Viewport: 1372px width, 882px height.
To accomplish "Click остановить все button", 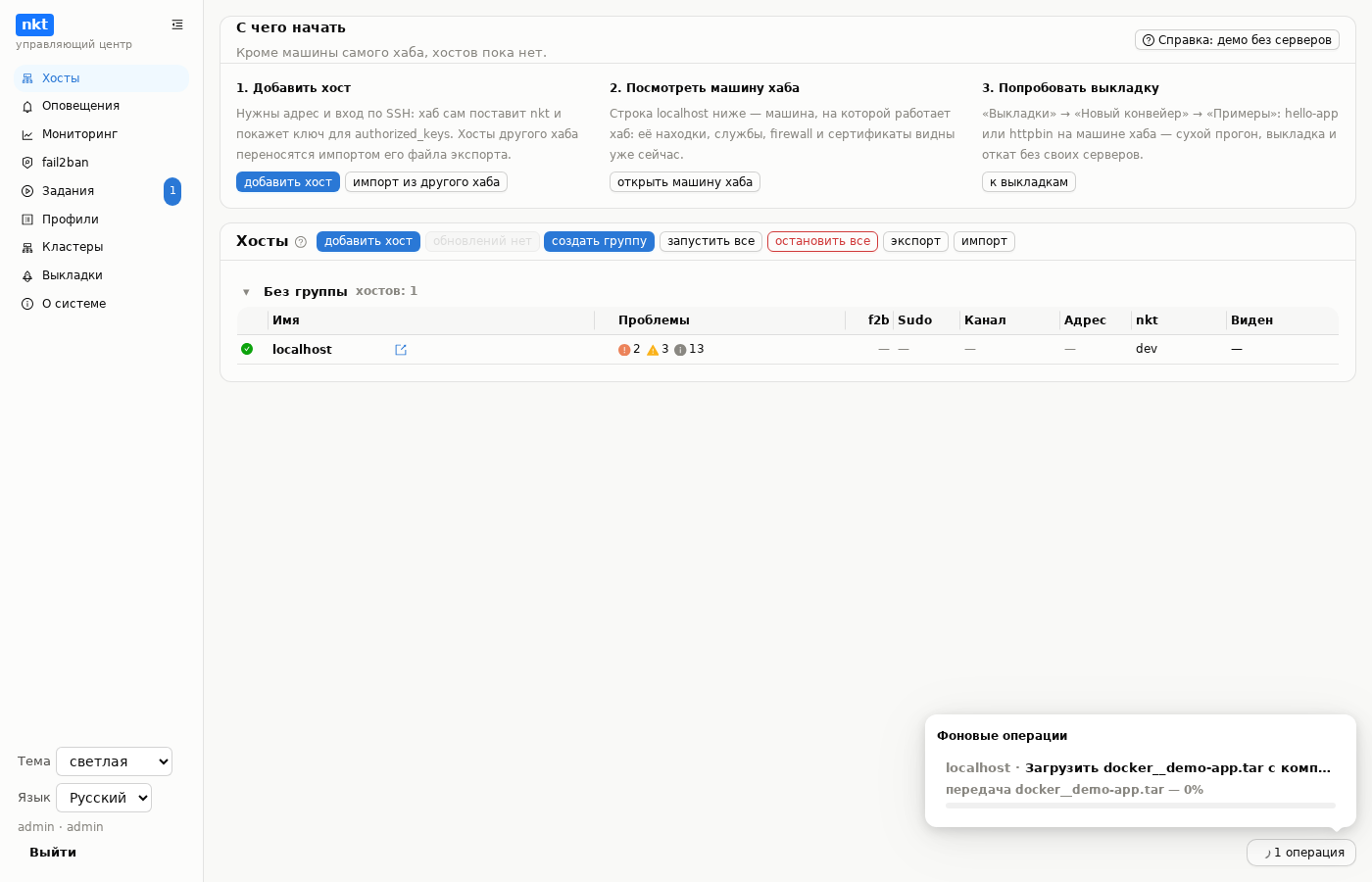I will (x=822, y=241).
